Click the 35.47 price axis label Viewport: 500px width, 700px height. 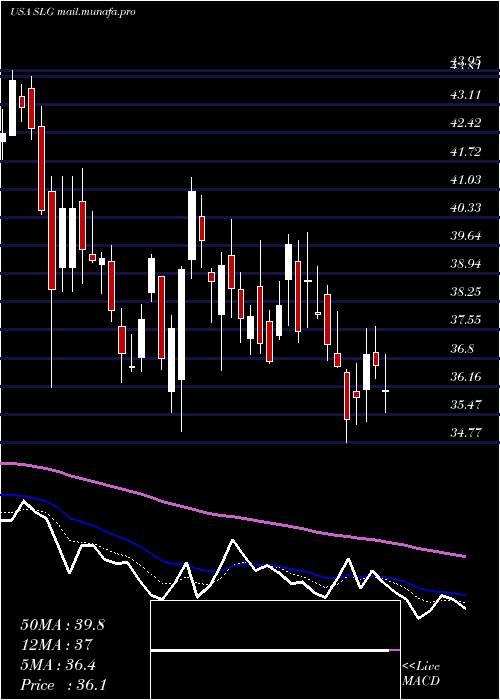click(x=466, y=405)
